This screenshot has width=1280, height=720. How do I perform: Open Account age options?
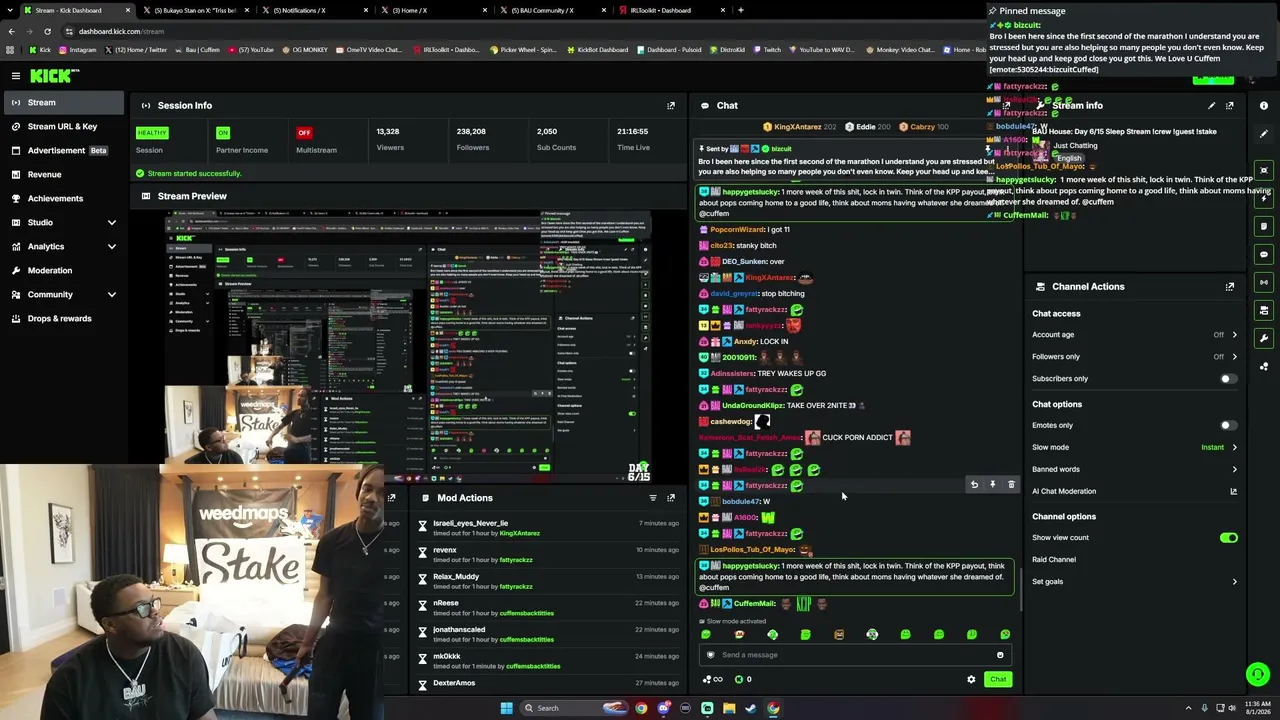coord(1135,335)
